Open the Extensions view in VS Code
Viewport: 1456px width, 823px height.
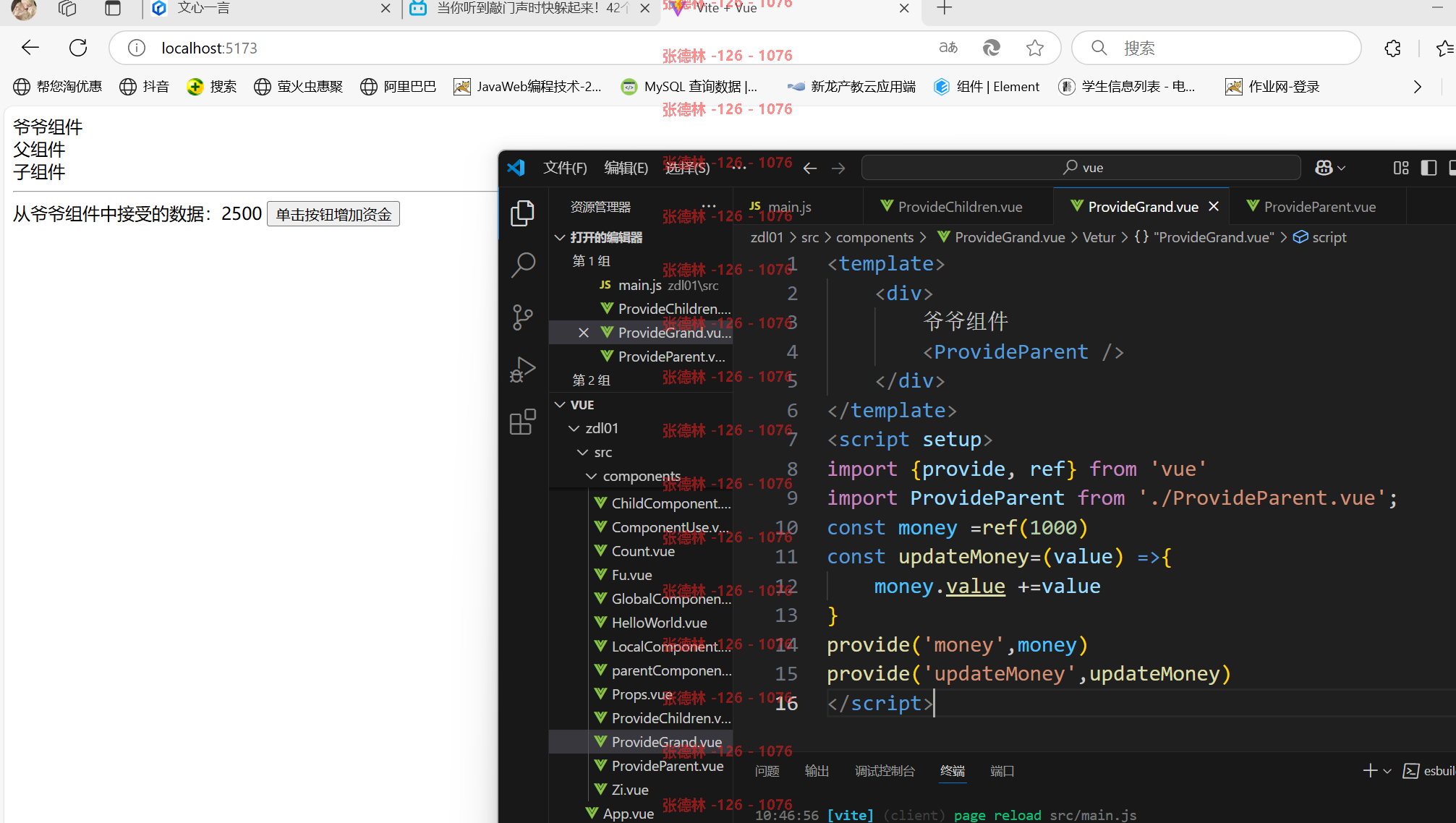click(x=522, y=421)
